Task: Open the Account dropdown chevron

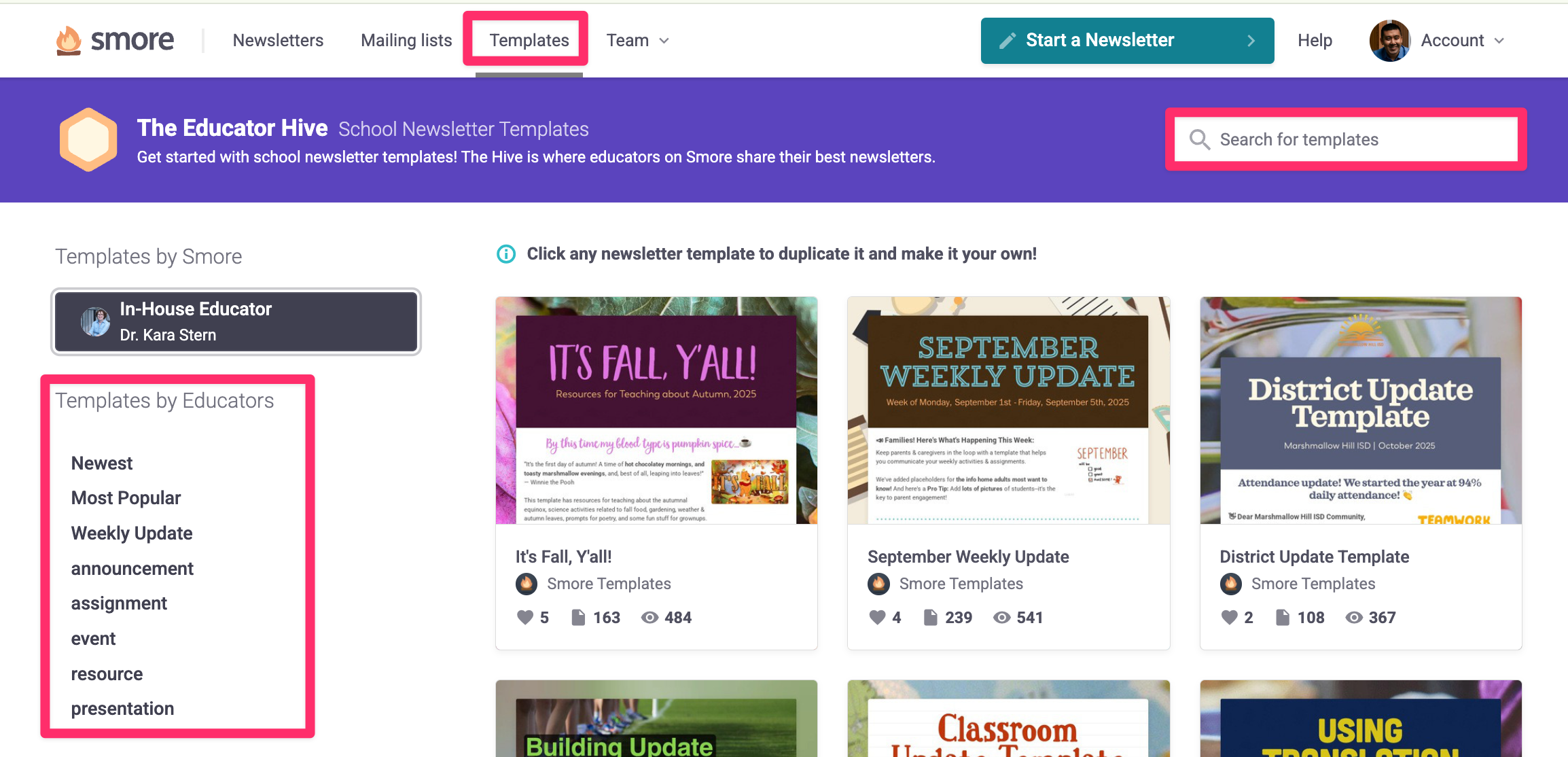Action: (1499, 41)
